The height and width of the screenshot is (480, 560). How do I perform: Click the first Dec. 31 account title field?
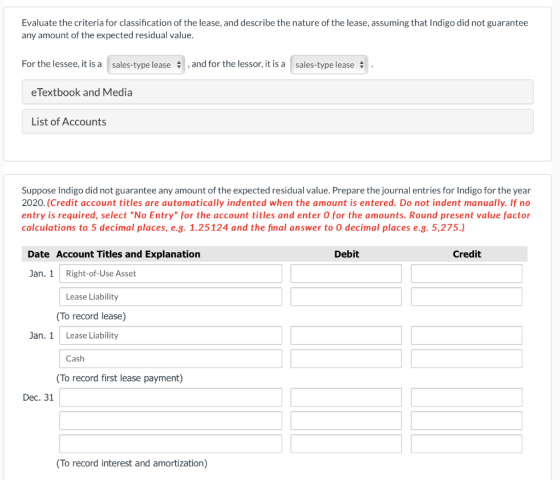(x=170, y=398)
